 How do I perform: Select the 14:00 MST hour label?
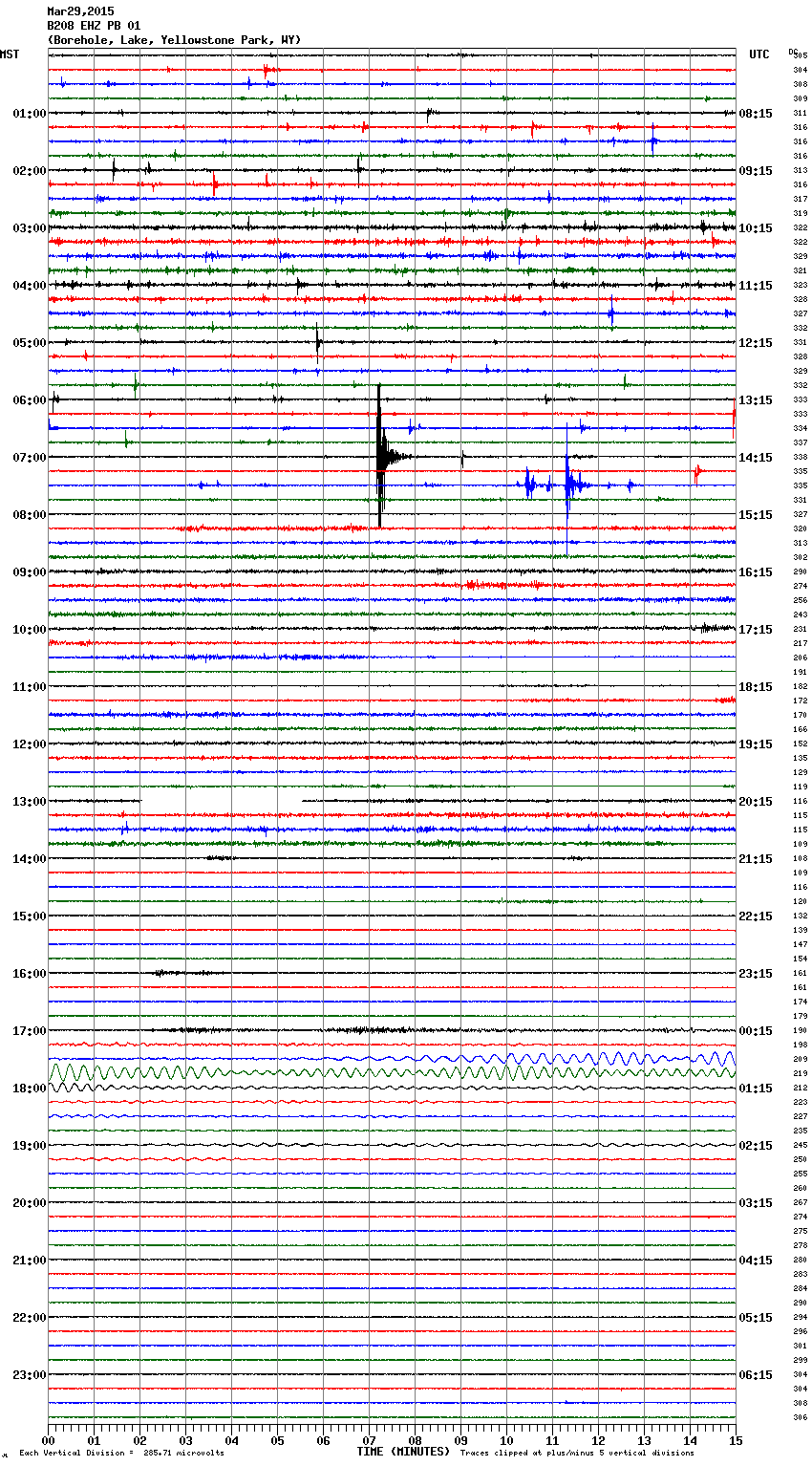(x=30, y=859)
